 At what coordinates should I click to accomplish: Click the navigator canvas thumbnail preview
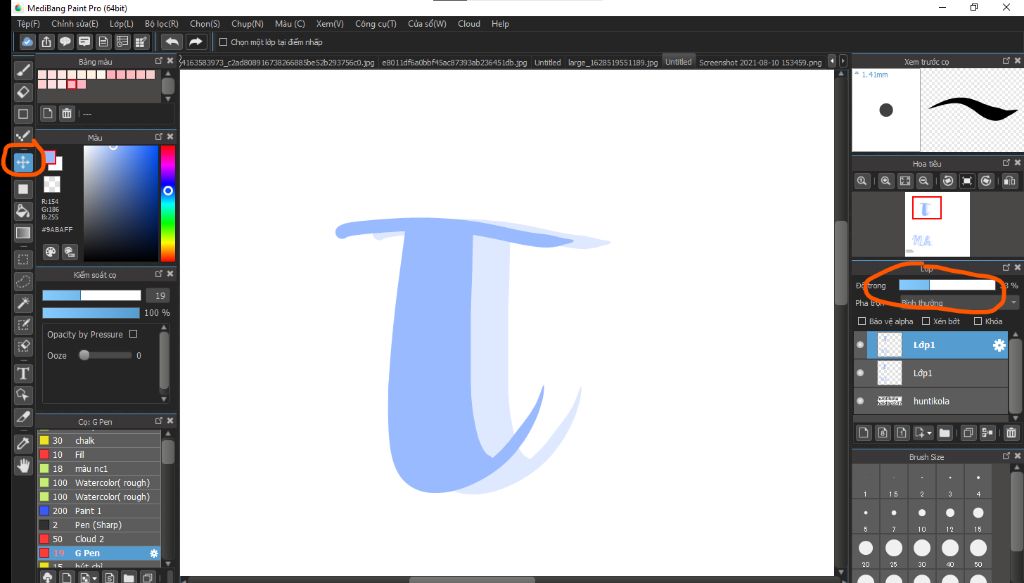pyautogui.click(x=937, y=224)
